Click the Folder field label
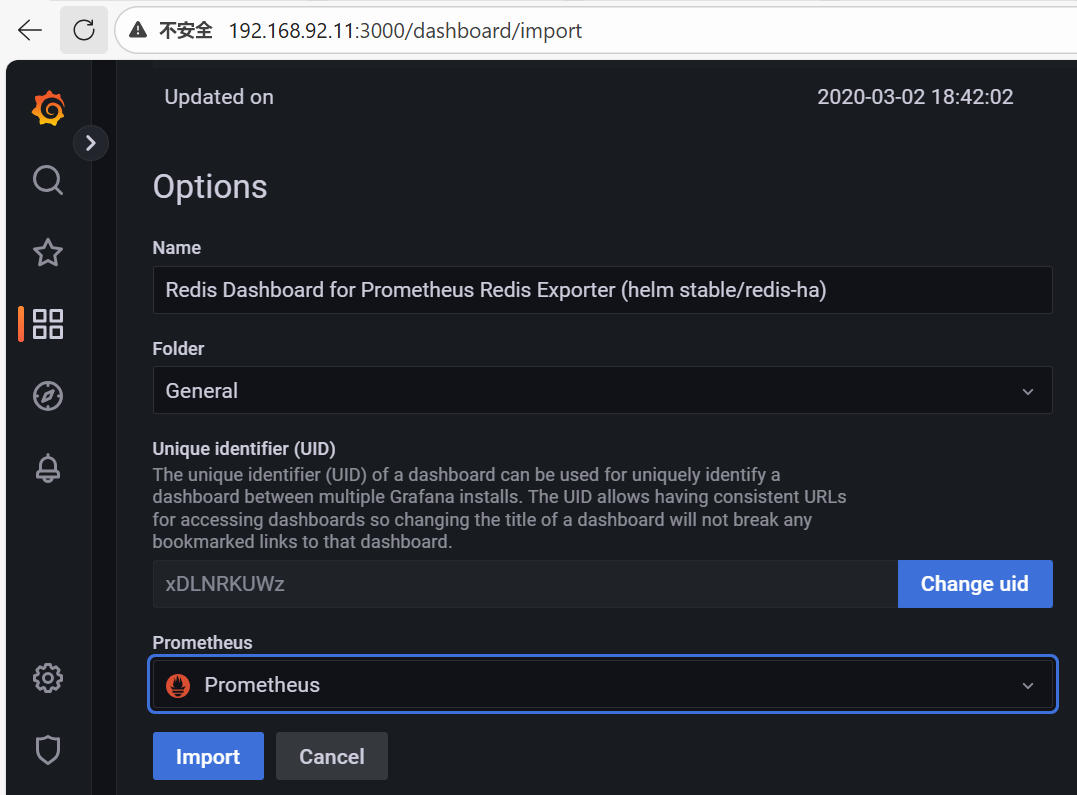Viewport: 1077px width, 795px height. click(x=179, y=348)
